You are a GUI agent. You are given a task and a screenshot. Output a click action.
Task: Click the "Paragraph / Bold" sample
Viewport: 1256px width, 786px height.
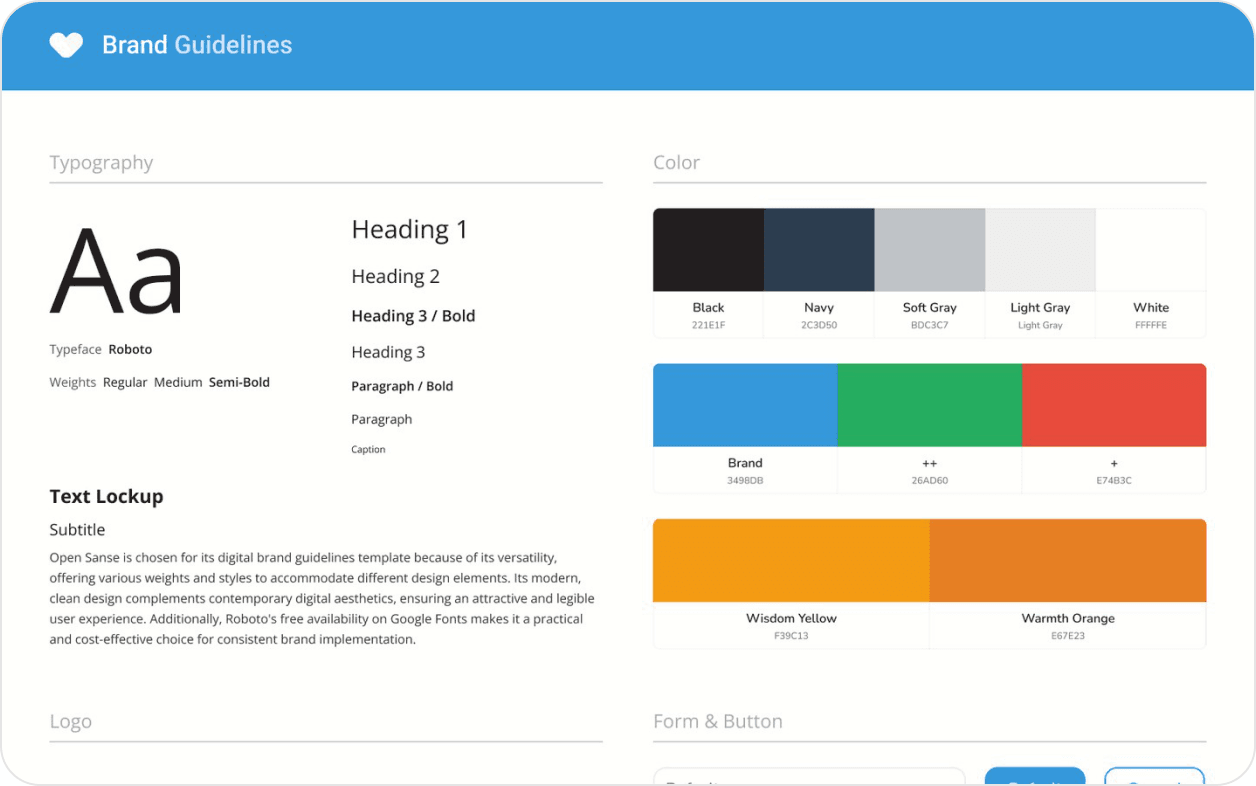pyautogui.click(x=402, y=386)
